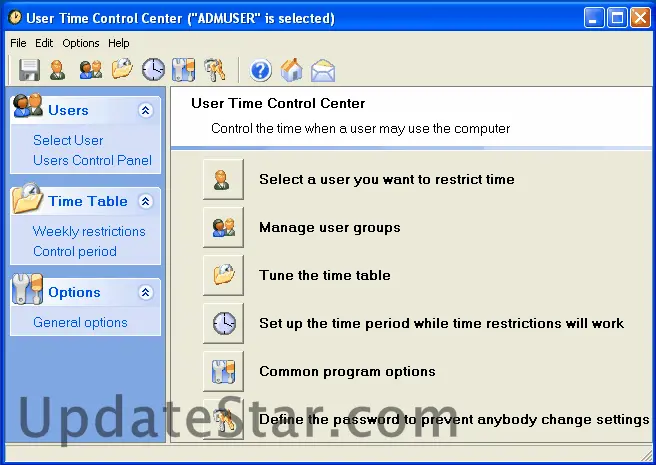Open the Help menu
Image resolution: width=656 pixels, height=465 pixels.
click(119, 43)
